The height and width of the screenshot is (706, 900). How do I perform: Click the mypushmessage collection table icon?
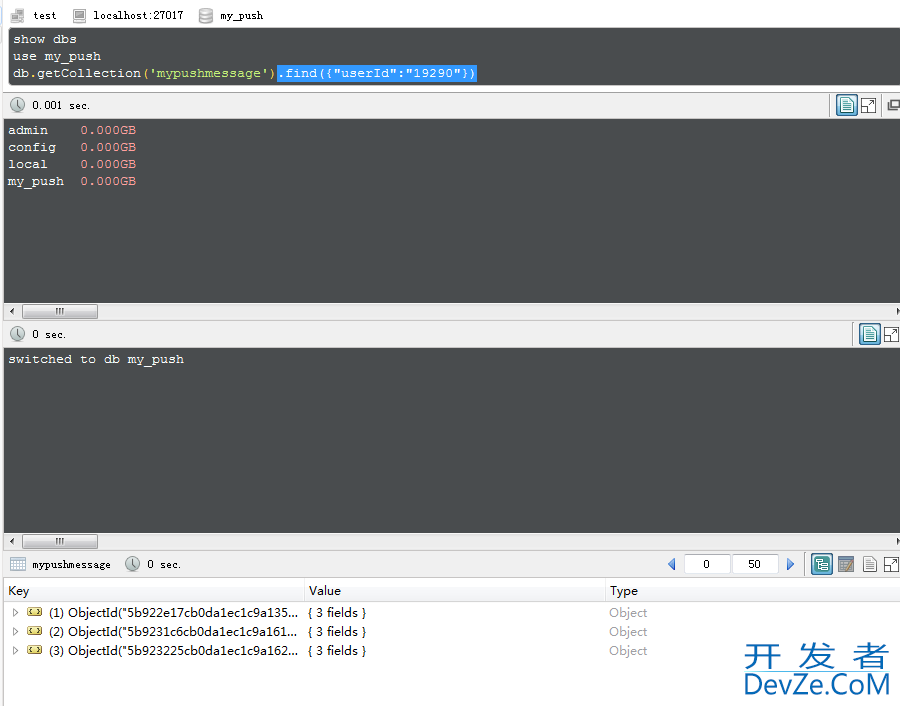coord(18,564)
